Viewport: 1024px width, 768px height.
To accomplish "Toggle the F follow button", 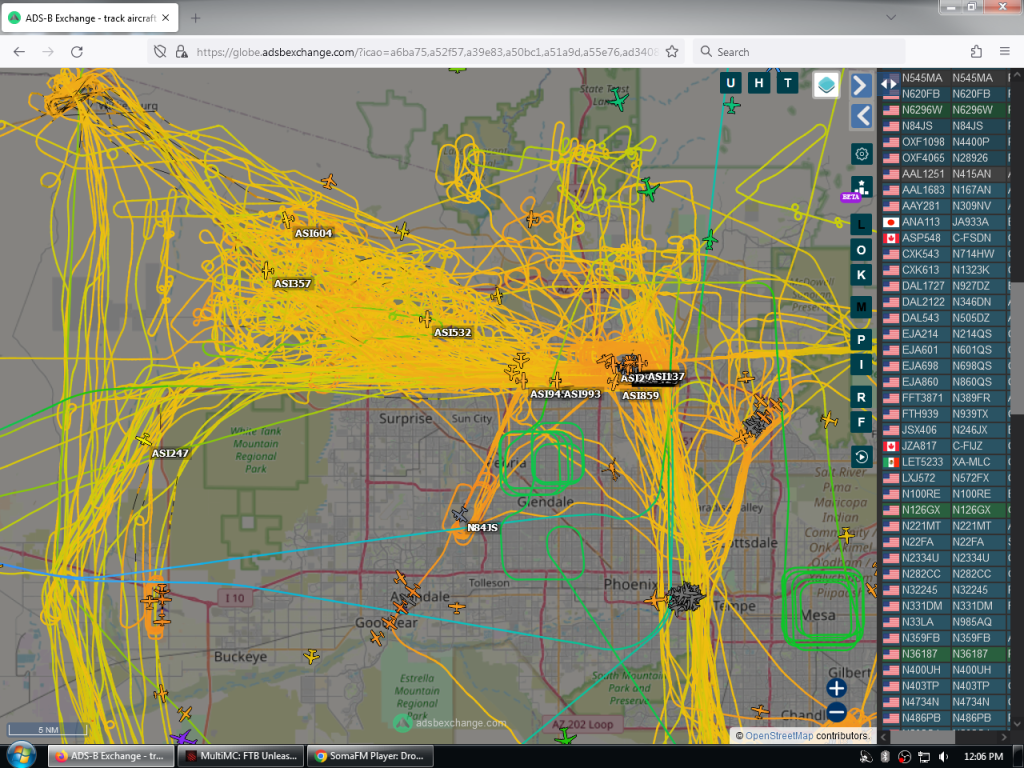I will point(861,422).
